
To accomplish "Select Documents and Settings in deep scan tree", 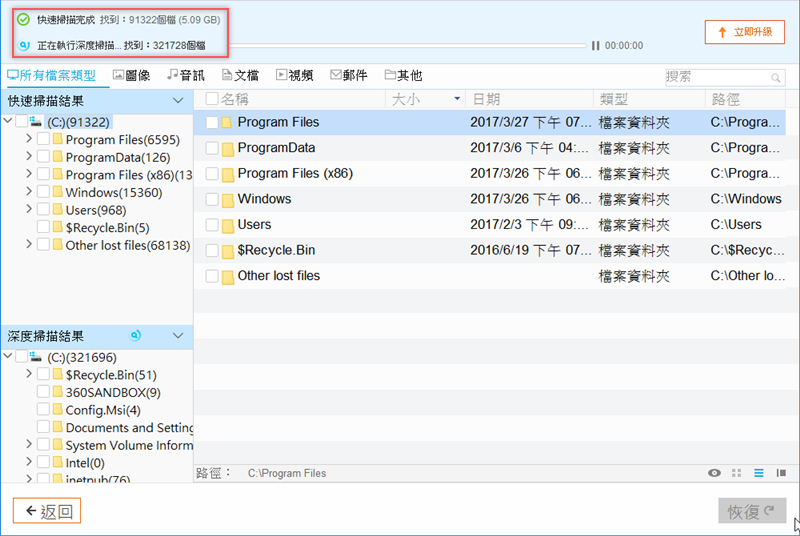I will tap(129, 427).
